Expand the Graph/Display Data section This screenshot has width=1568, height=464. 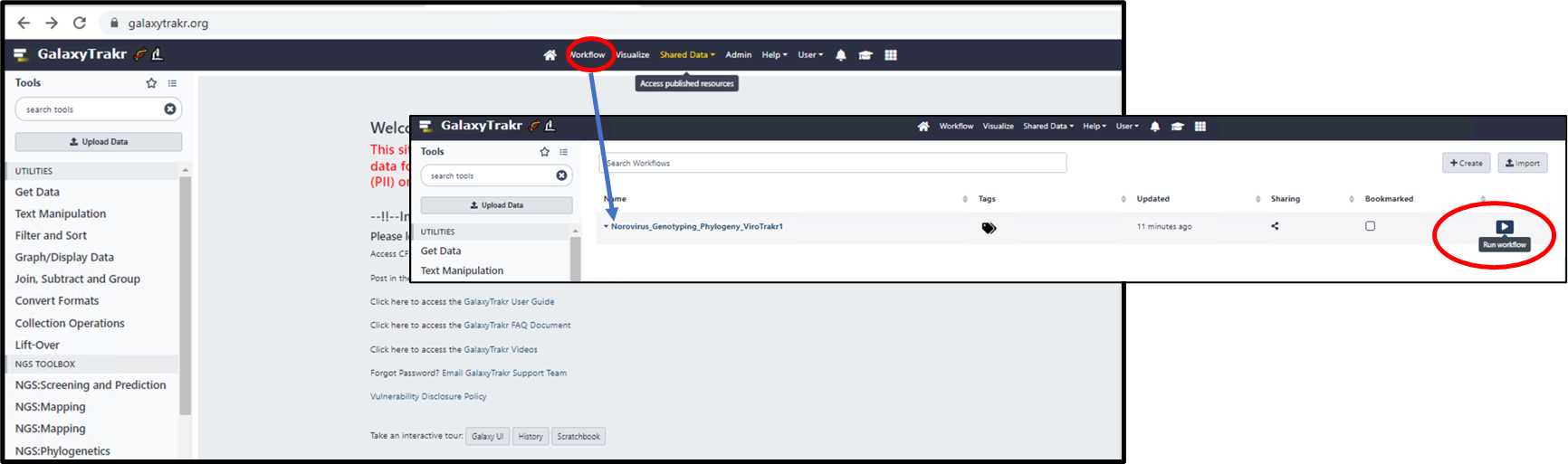point(64,257)
